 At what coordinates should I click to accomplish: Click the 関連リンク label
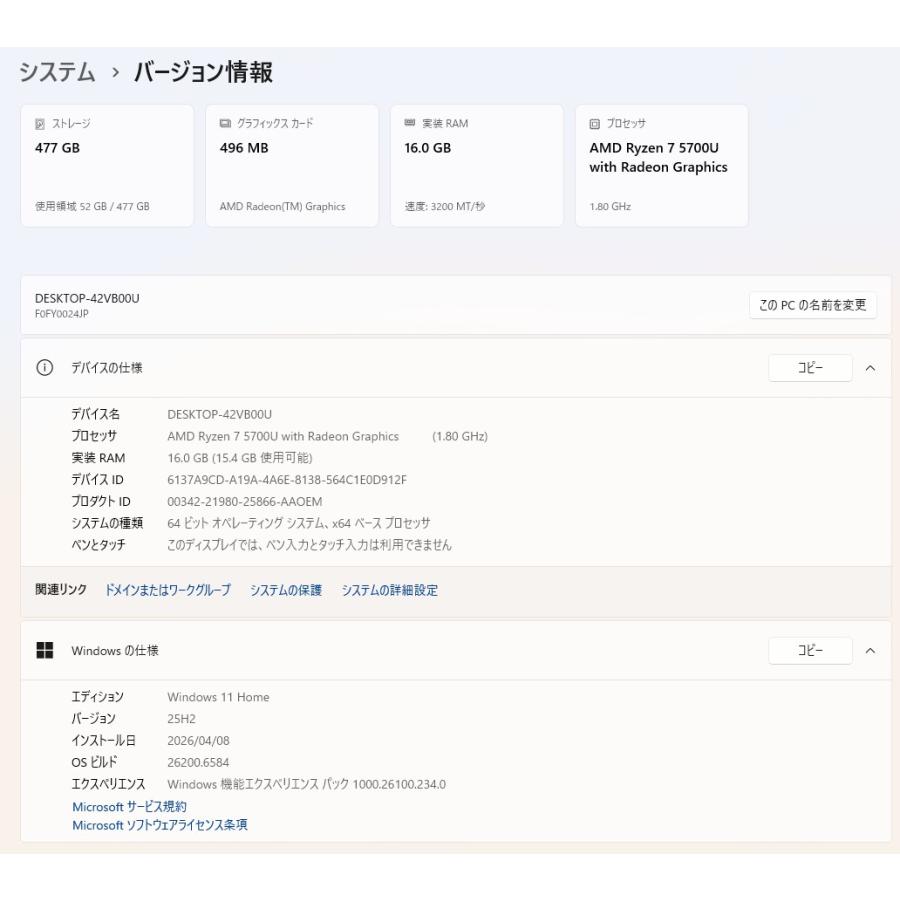(x=61, y=589)
